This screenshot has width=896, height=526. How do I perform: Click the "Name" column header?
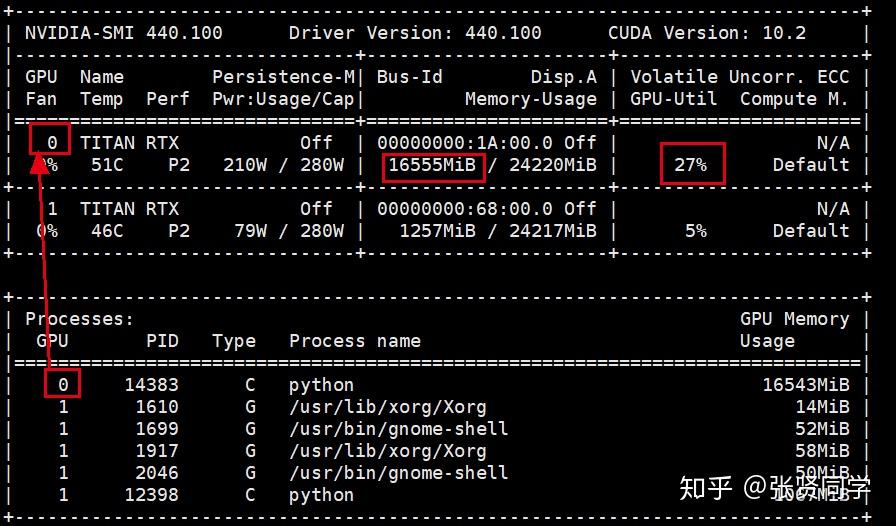click(101, 77)
